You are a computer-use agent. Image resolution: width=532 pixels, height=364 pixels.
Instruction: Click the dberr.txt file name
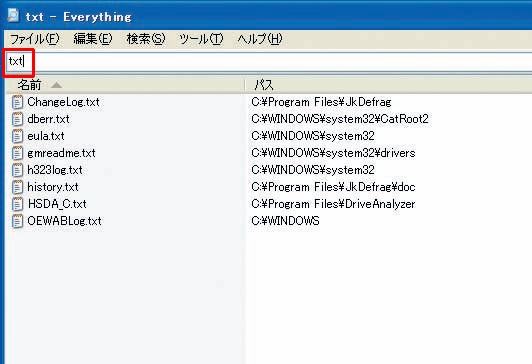tap(48, 119)
